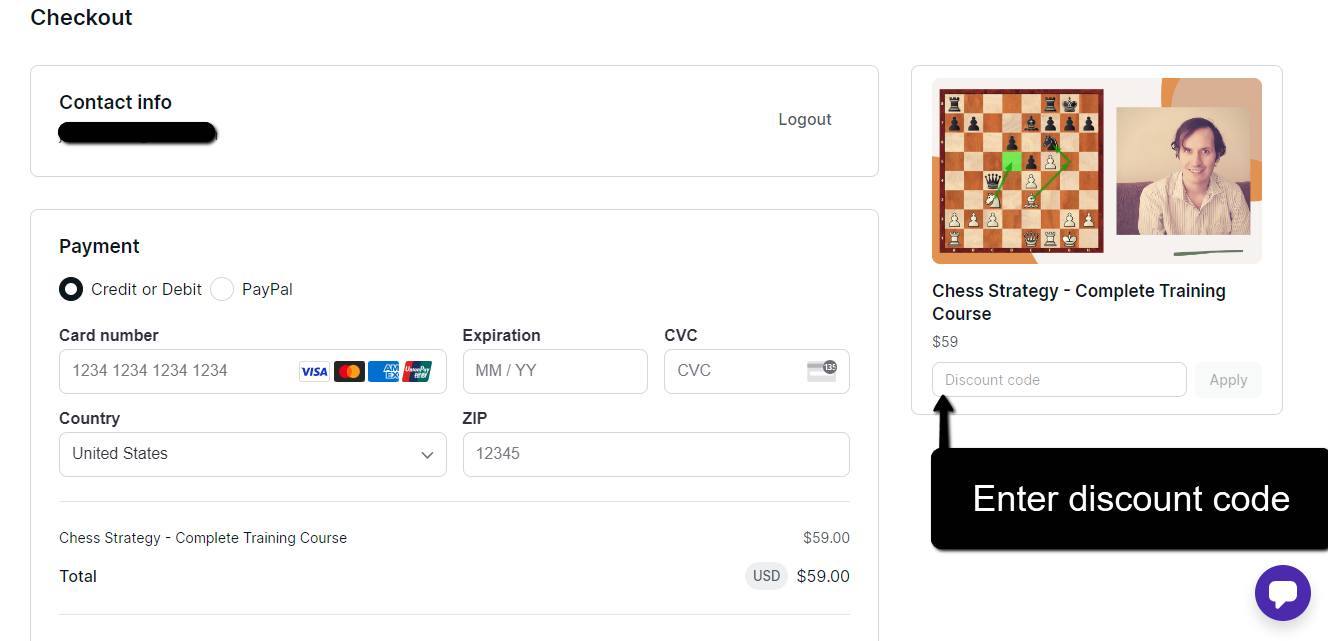1328x641 pixels.
Task: Click the Discount code input box
Action: coord(1058,380)
